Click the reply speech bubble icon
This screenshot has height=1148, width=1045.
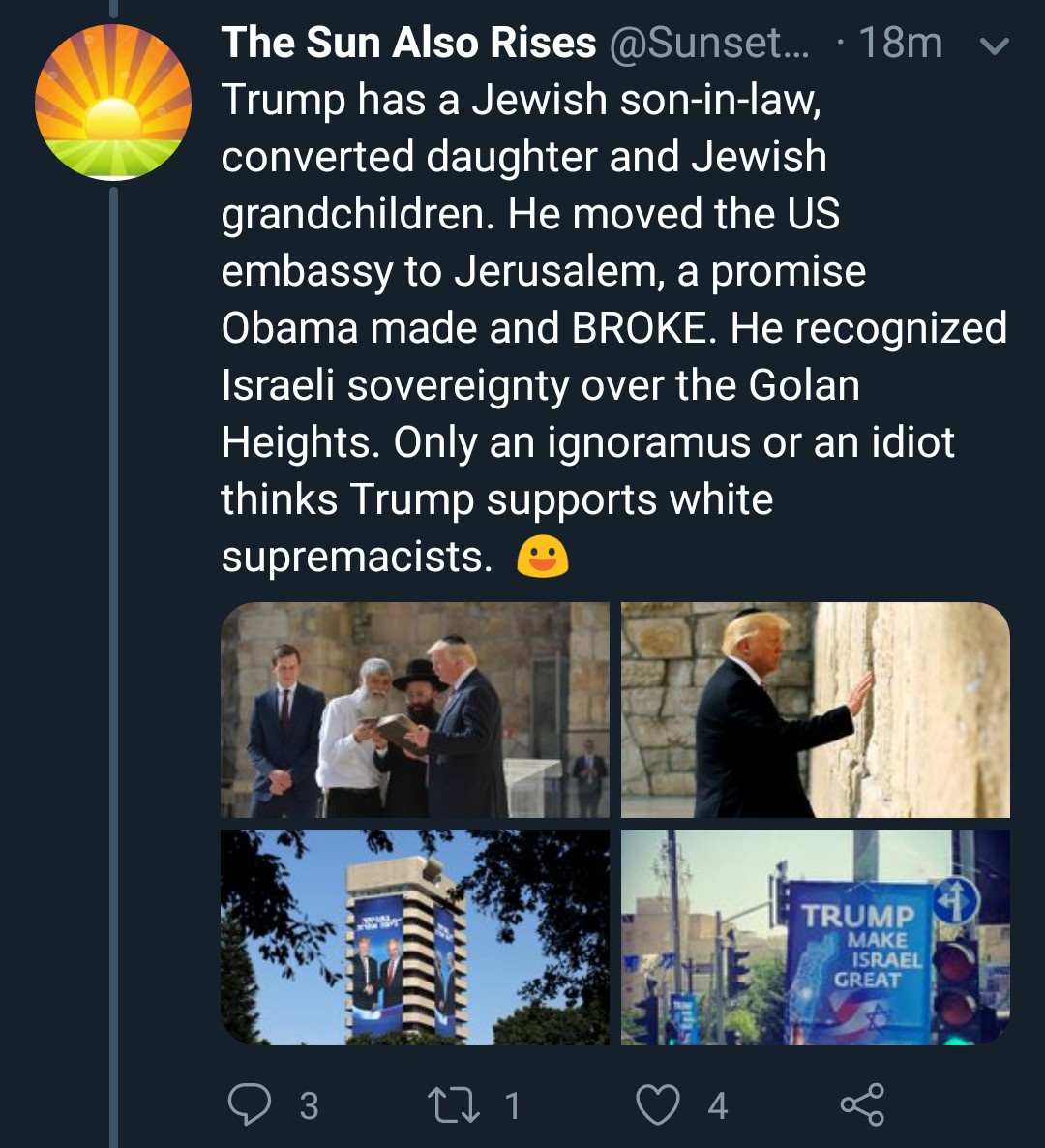coord(249,1104)
